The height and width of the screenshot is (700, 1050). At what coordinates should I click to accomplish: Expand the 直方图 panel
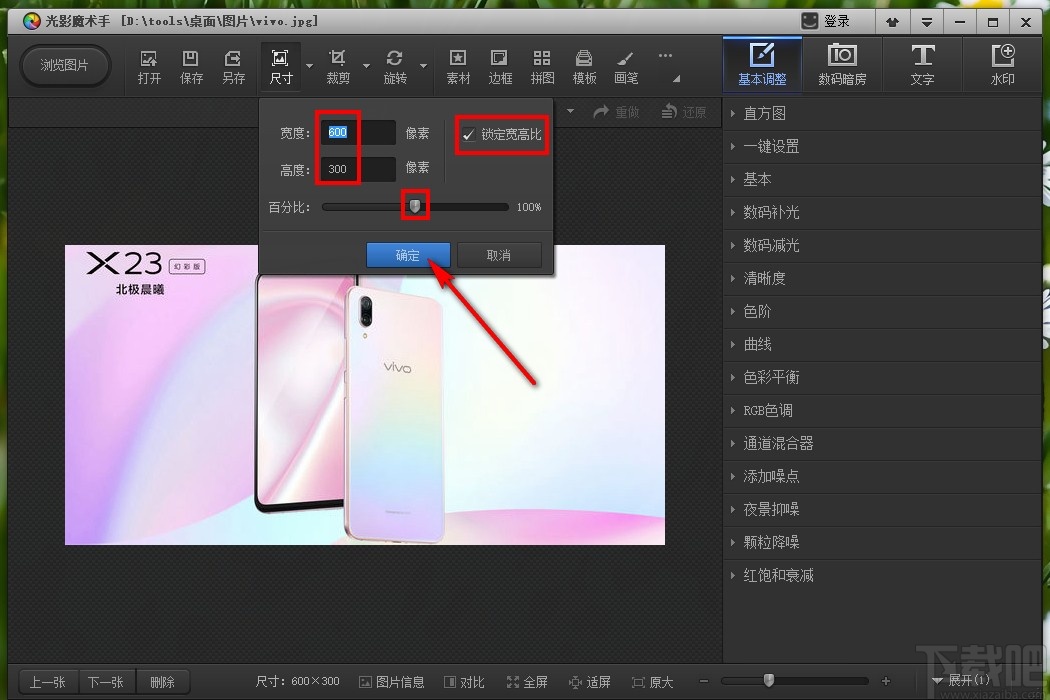882,113
